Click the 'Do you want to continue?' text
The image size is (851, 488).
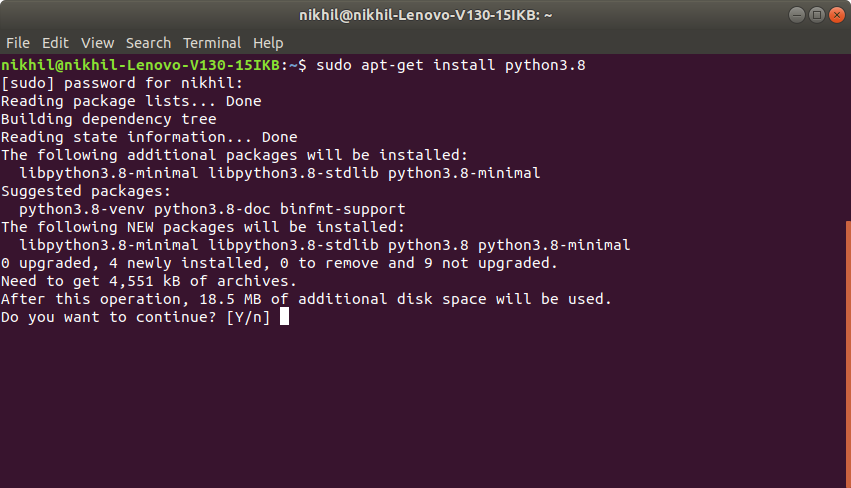pos(109,317)
